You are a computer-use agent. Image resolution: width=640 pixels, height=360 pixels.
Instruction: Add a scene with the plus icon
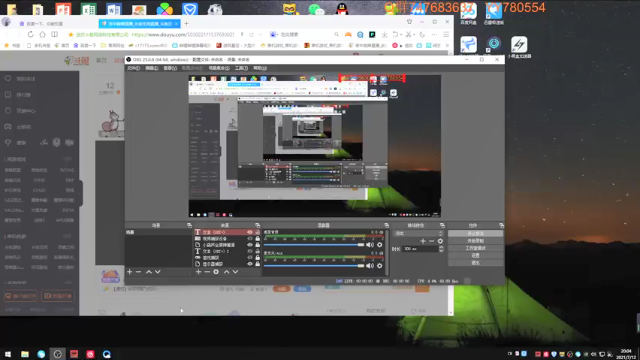pyautogui.click(x=129, y=272)
